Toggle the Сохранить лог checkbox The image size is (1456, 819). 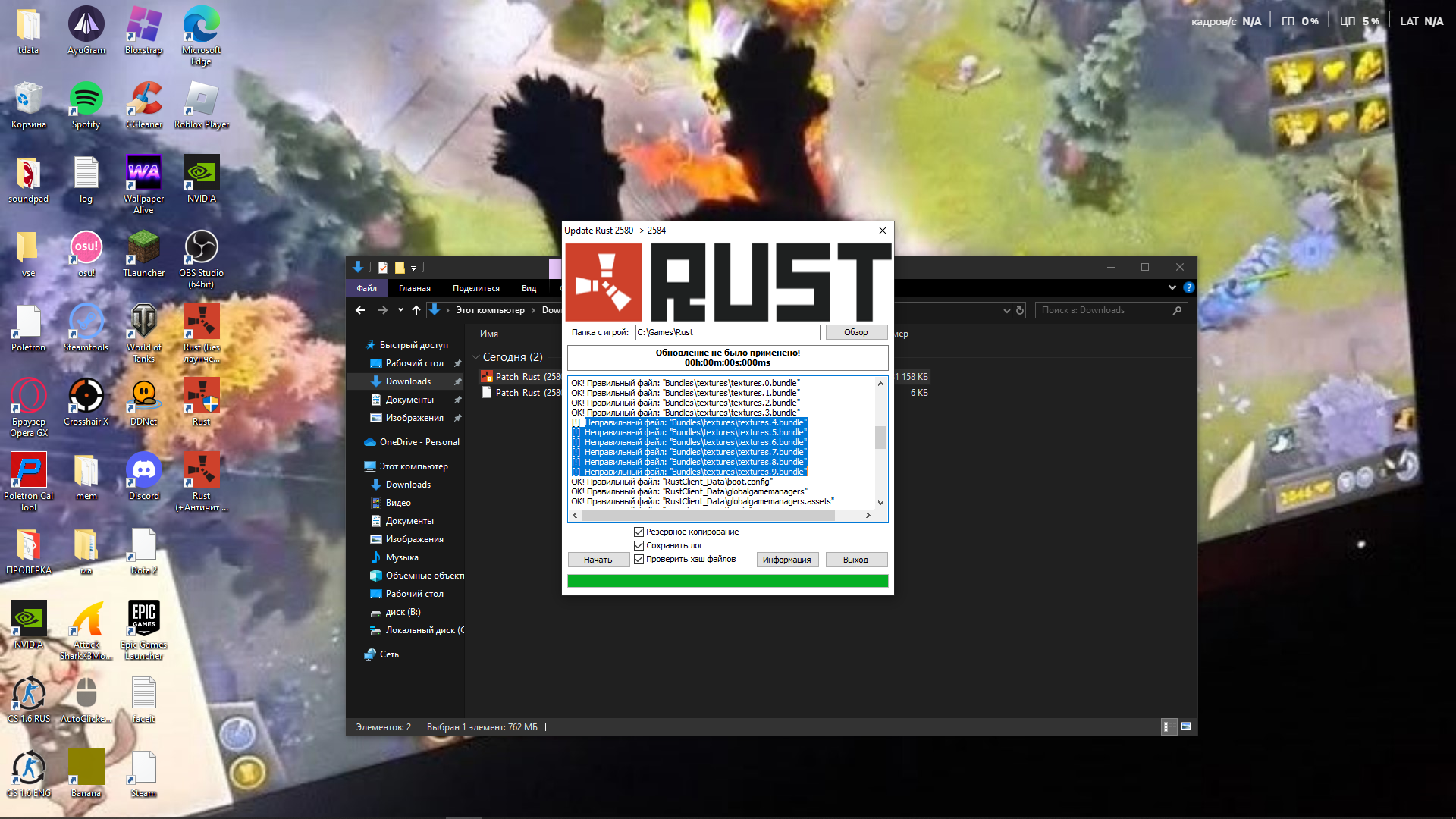coord(639,546)
